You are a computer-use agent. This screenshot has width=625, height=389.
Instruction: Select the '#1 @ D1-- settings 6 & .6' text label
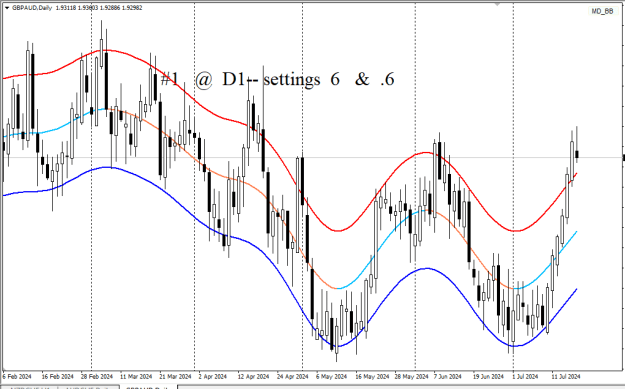point(277,79)
